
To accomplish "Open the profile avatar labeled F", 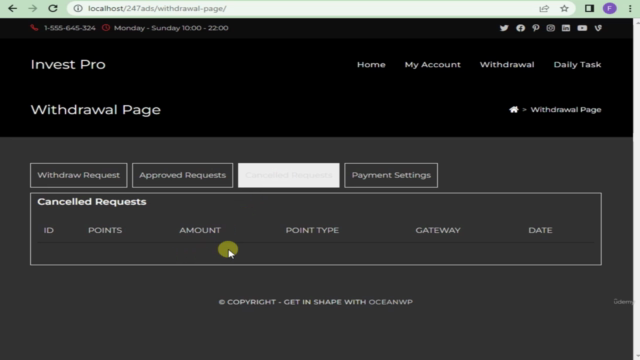I will tap(610, 9).
